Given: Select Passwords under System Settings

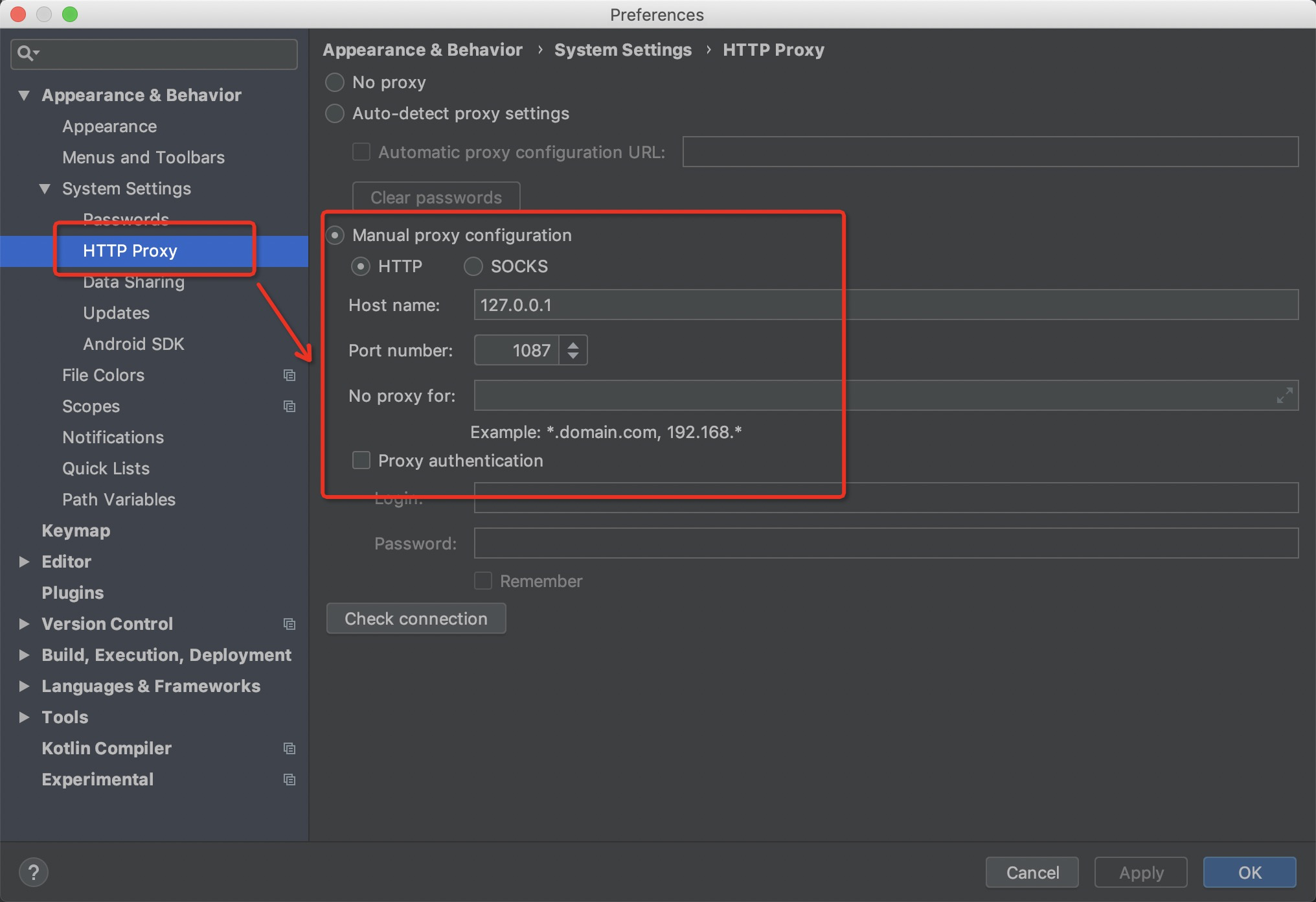Looking at the screenshot, I should [126, 219].
